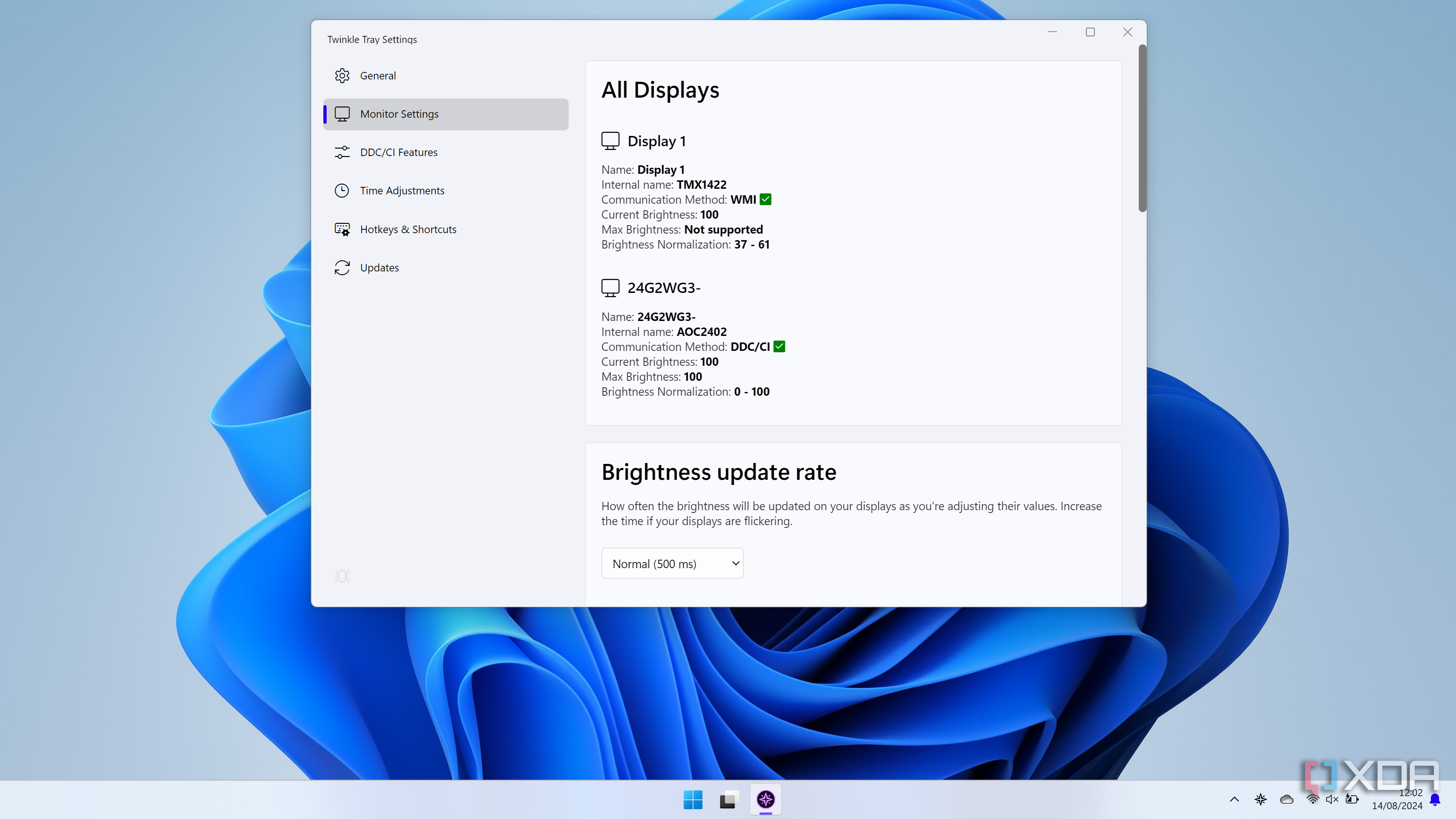Screen dimensions: 1456x819
Task: Select Monitor Settings in the sidebar
Action: click(x=445, y=114)
